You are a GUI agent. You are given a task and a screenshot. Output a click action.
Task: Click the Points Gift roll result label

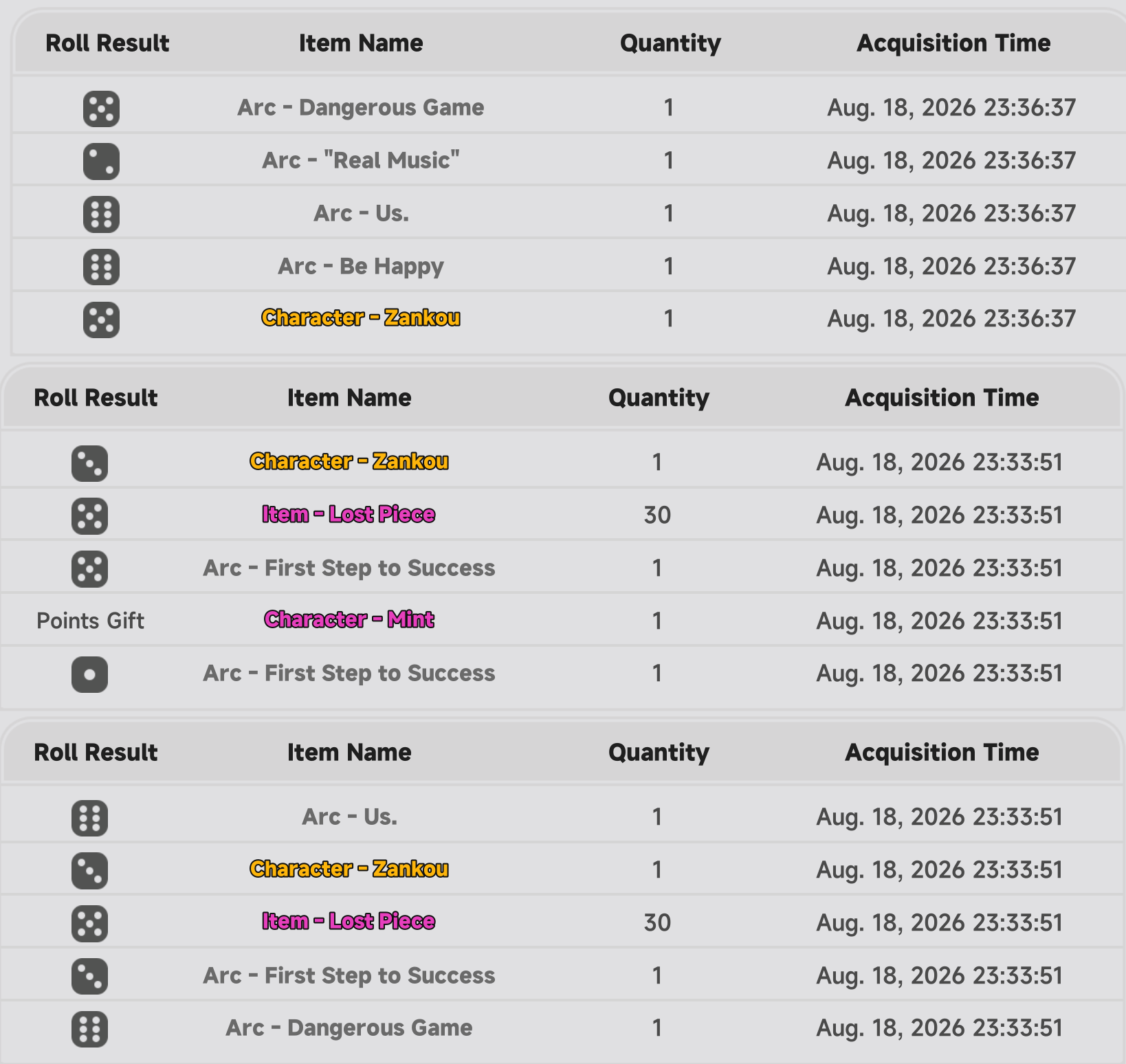[x=90, y=621]
